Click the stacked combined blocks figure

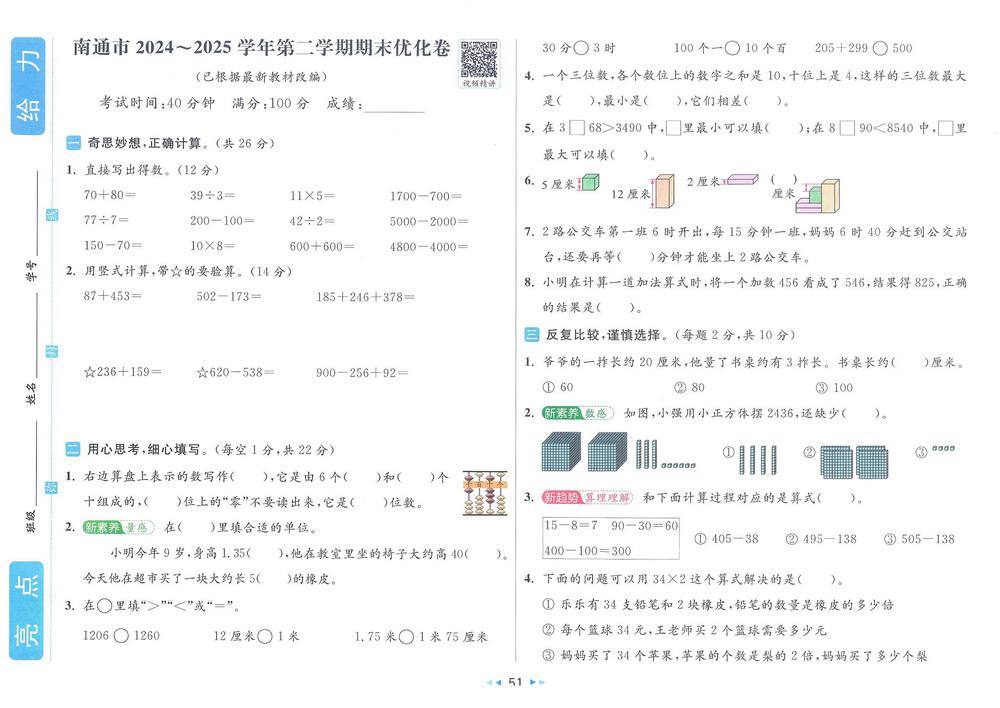tap(818, 197)
